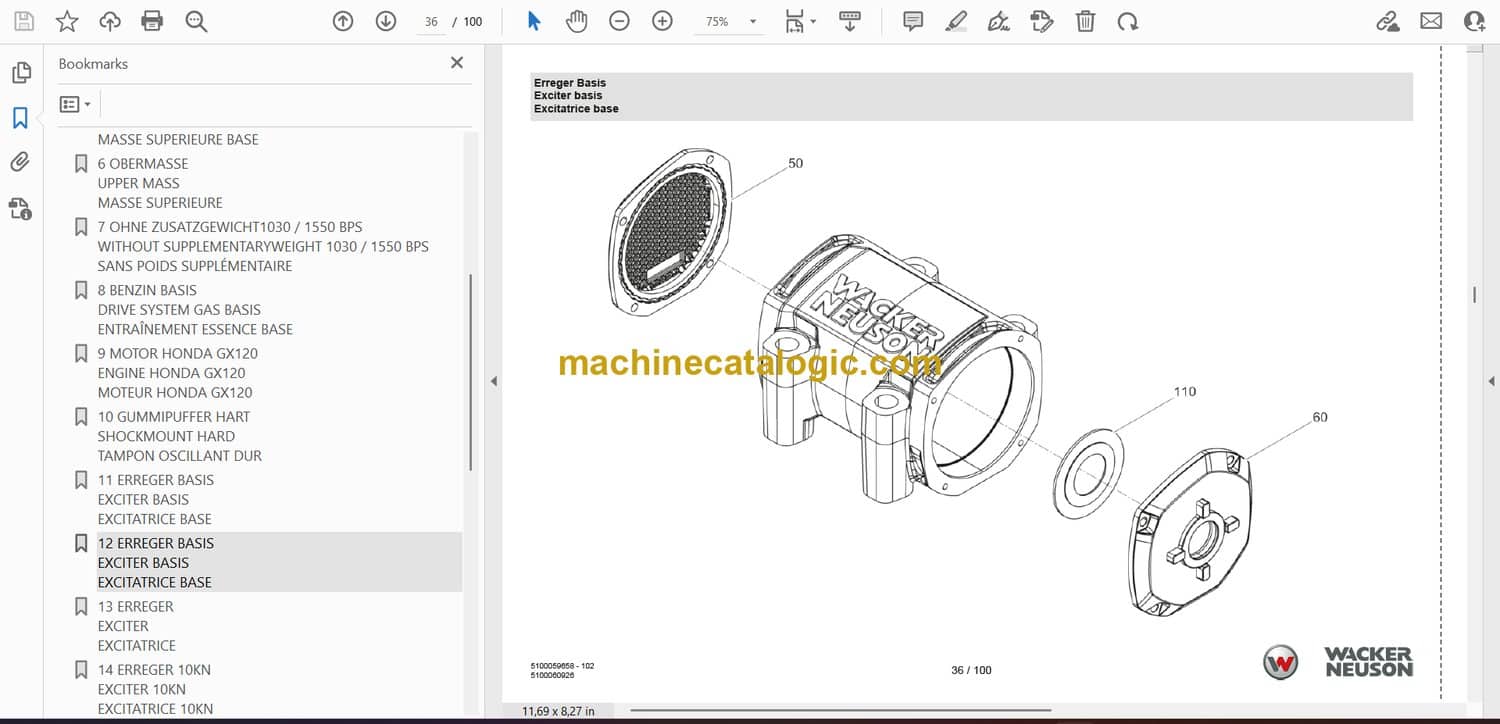Add a comment note
The width and height of the screenshot is (1500, 724).
pyautogui.click(x=913, y=21)
